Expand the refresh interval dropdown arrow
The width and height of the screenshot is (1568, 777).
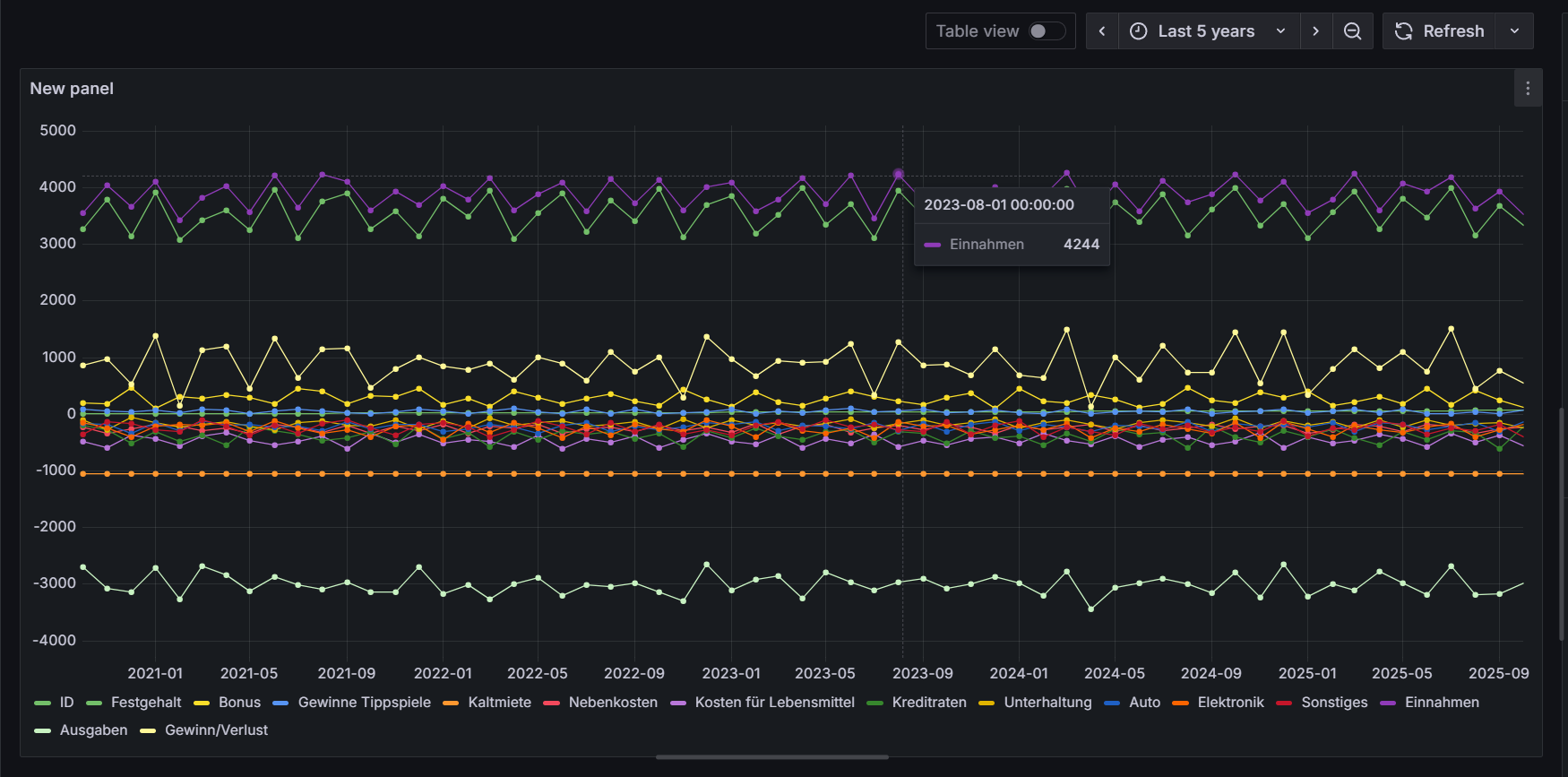1514,31
